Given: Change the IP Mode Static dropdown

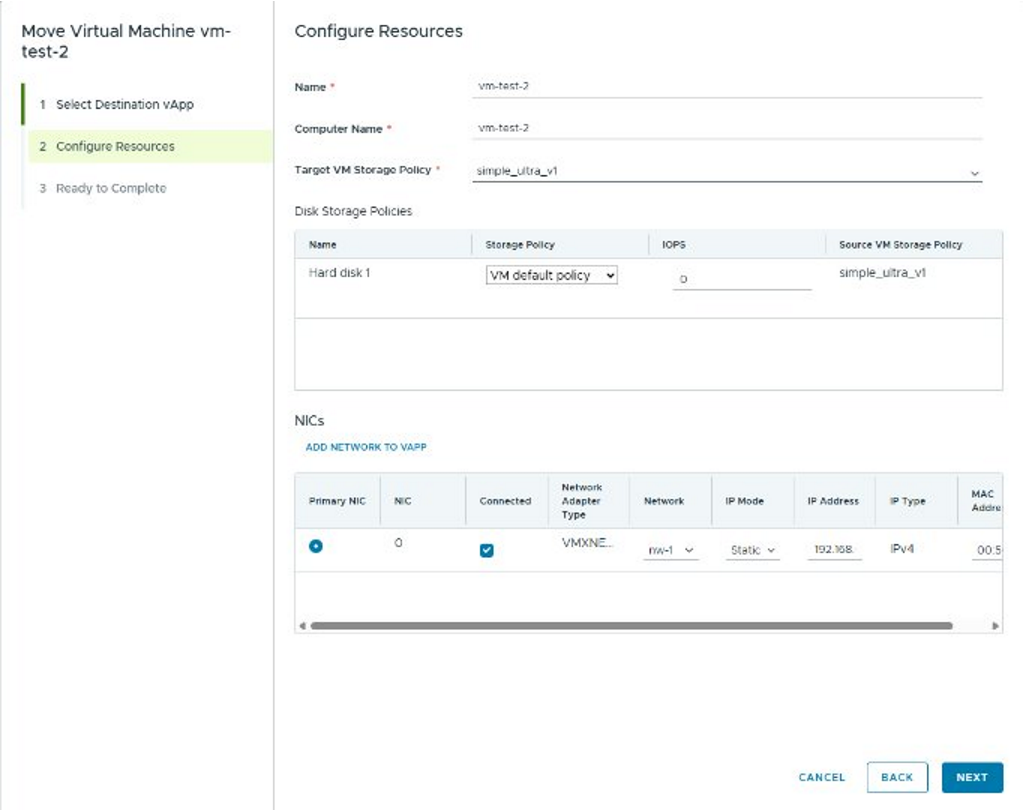Looking at the screenshot, I should pyautogui.click(x=752, y=550).
